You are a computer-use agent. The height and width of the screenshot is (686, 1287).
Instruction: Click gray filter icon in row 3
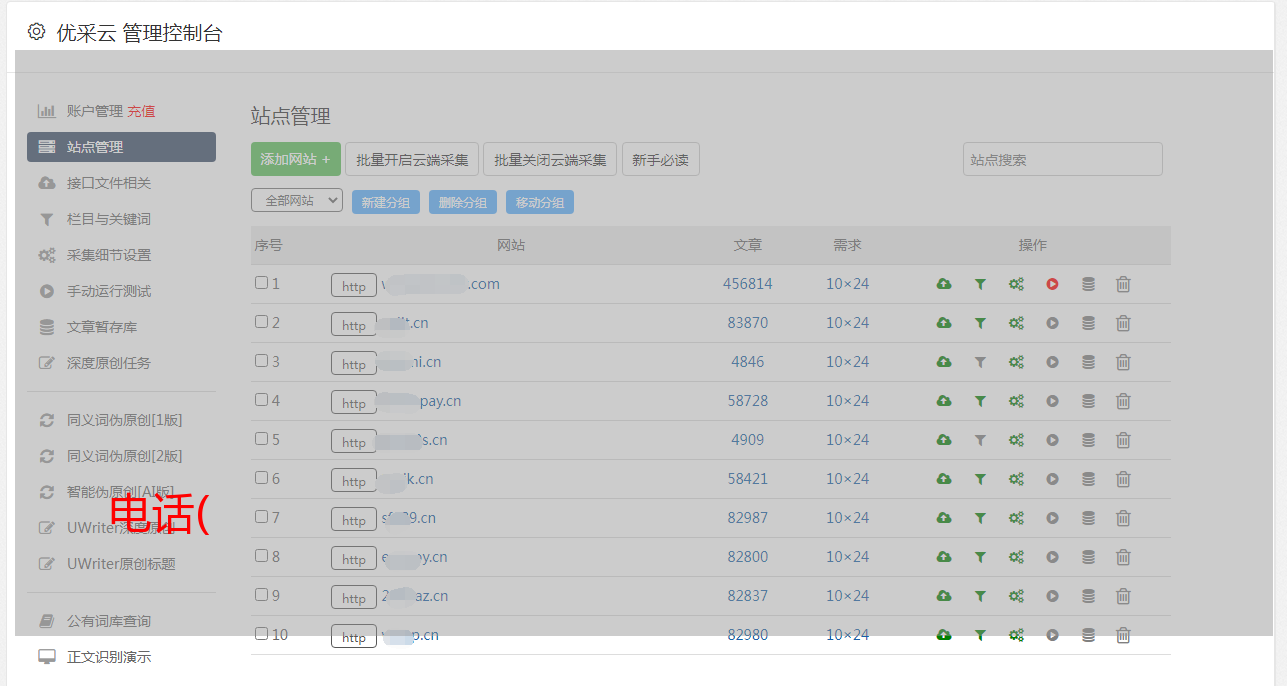(980, 362)
